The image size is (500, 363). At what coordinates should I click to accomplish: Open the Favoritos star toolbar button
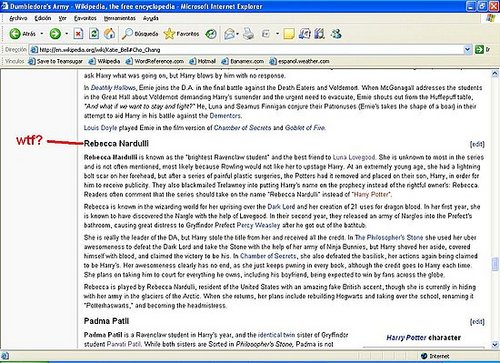(181, 34)
